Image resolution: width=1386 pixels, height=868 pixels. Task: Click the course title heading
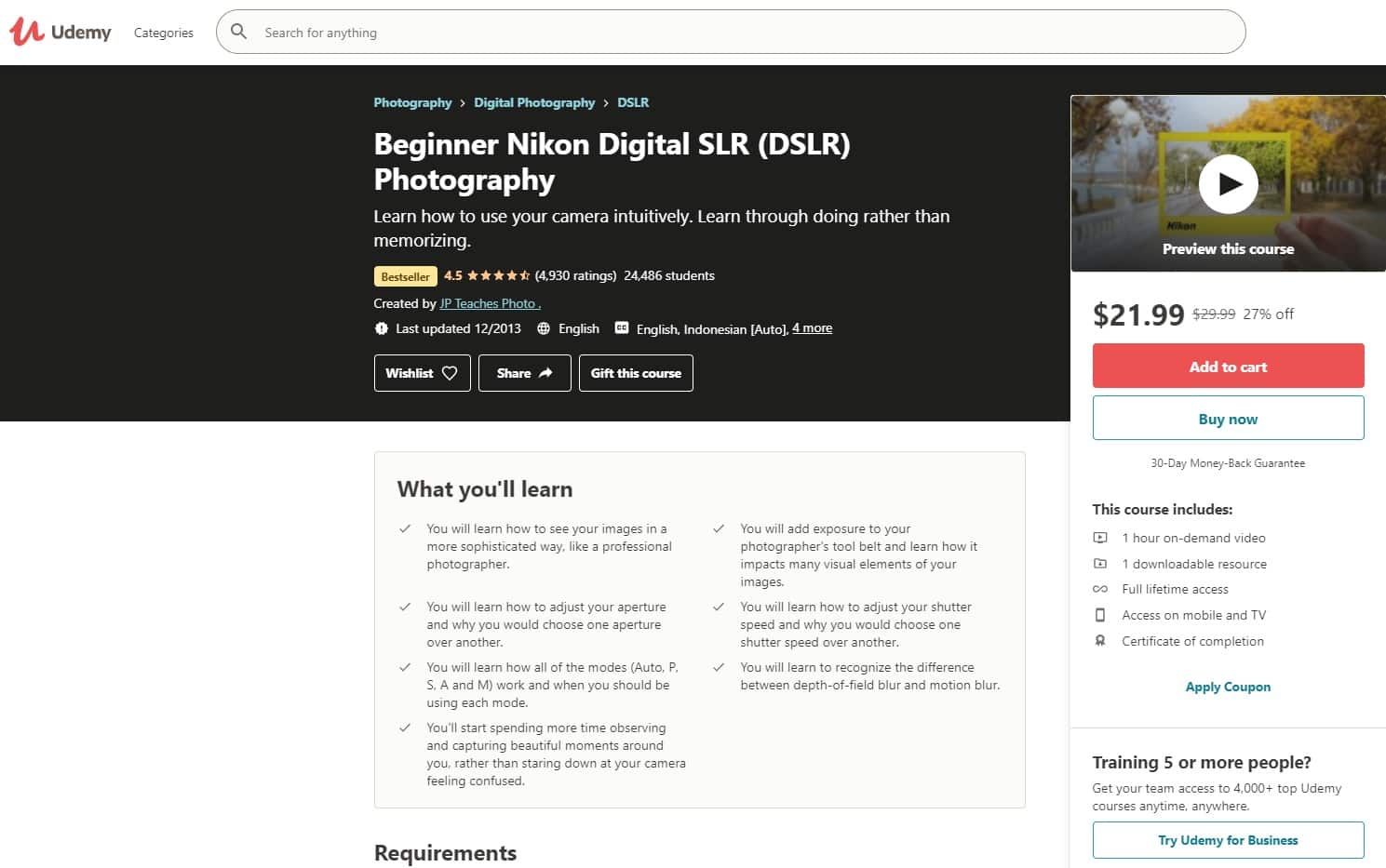[x=612, y=161]
